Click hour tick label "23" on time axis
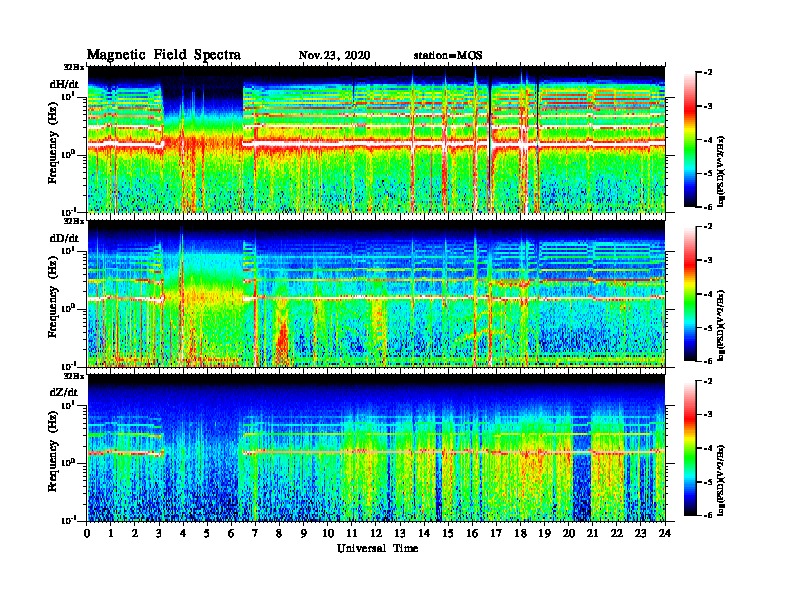 click(640, 533)
